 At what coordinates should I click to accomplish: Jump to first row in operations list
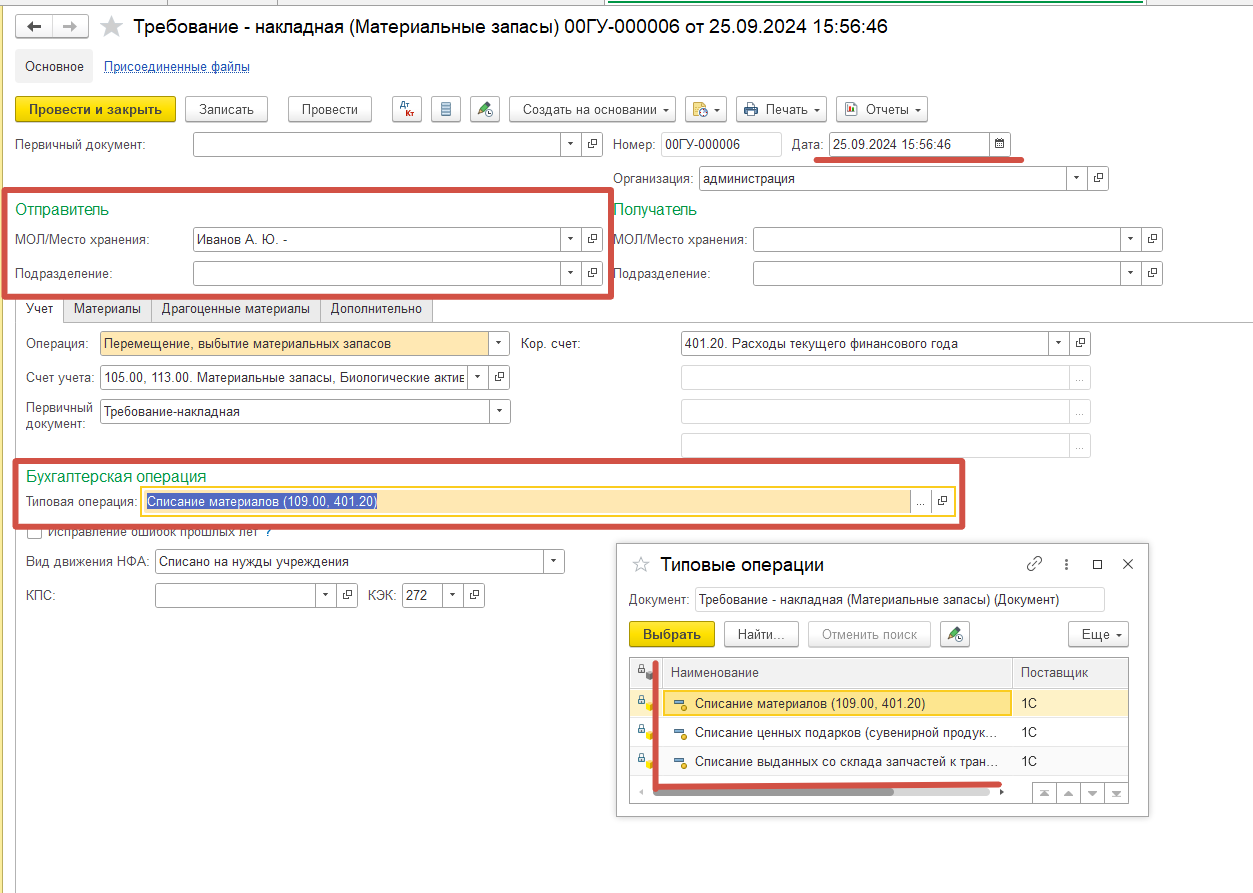tap(1044, 792)
